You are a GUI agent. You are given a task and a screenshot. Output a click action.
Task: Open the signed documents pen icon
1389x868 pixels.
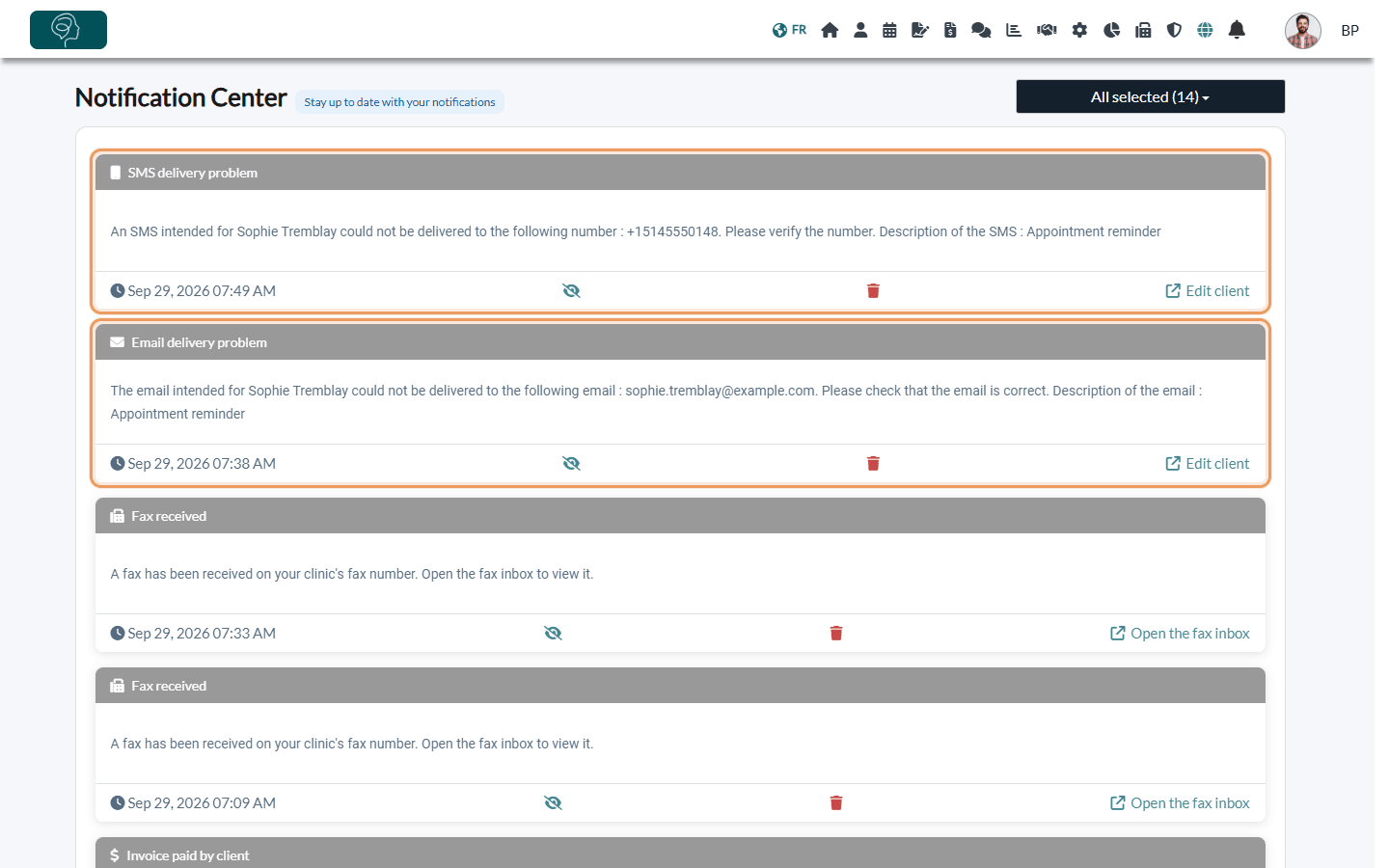920,30
